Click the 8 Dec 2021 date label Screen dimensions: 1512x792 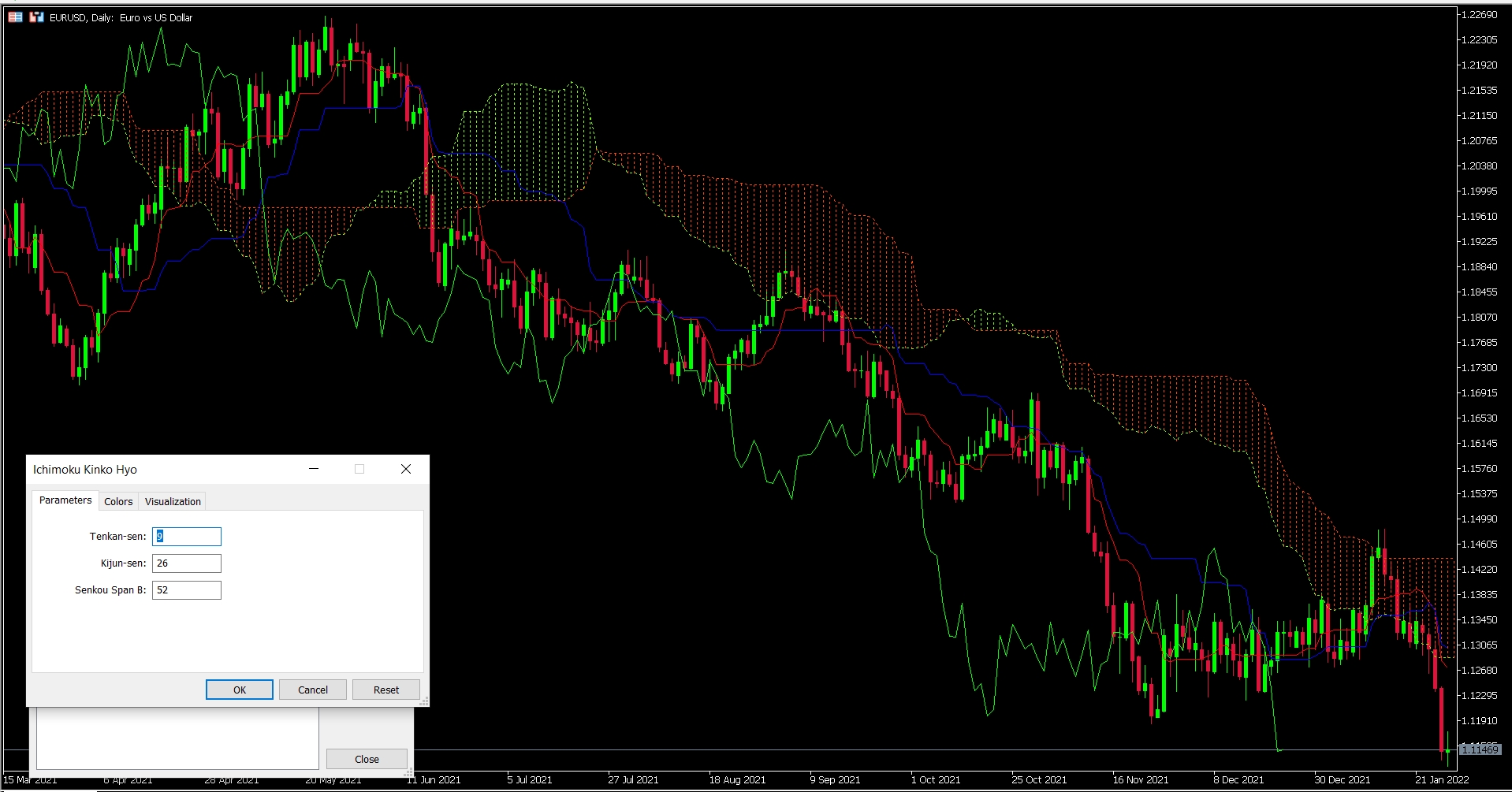pyautogui.click(x=1238, y=779)
